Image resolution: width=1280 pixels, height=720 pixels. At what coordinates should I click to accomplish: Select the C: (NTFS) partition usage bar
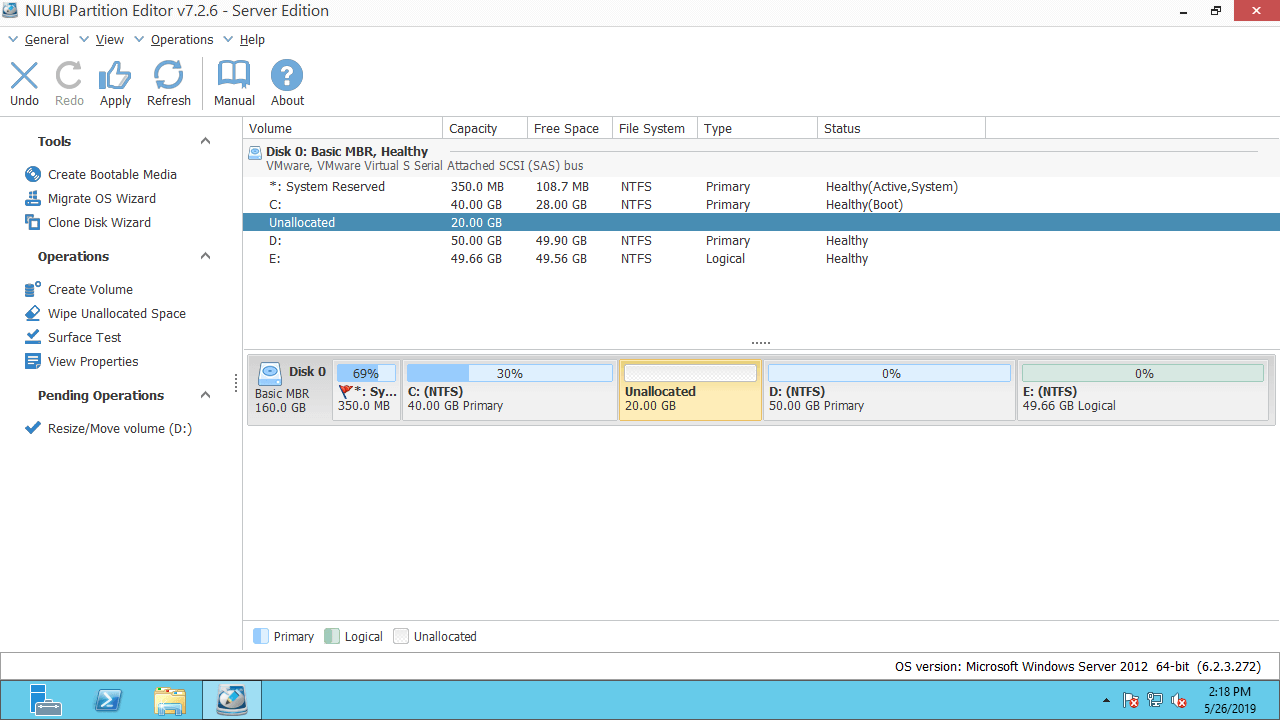[509, 373]
